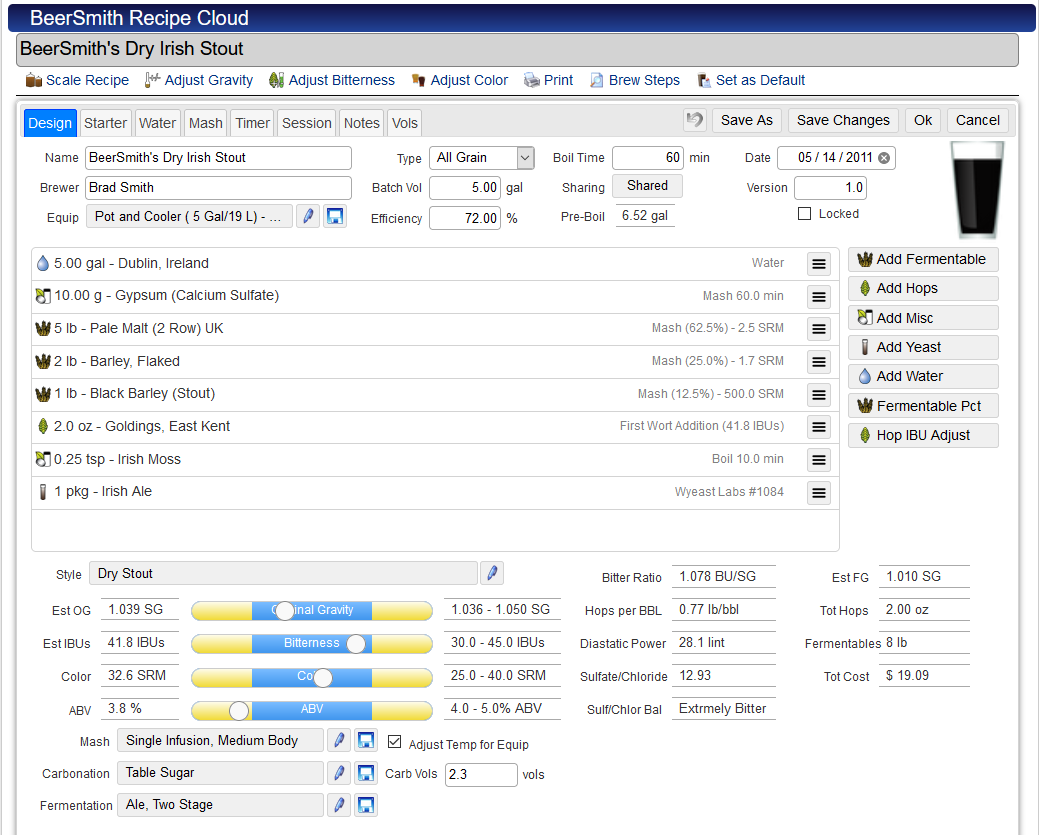The image size is (1039, 835).
Task: Click the save disk icon next to Equip
Action: point(335,217)
